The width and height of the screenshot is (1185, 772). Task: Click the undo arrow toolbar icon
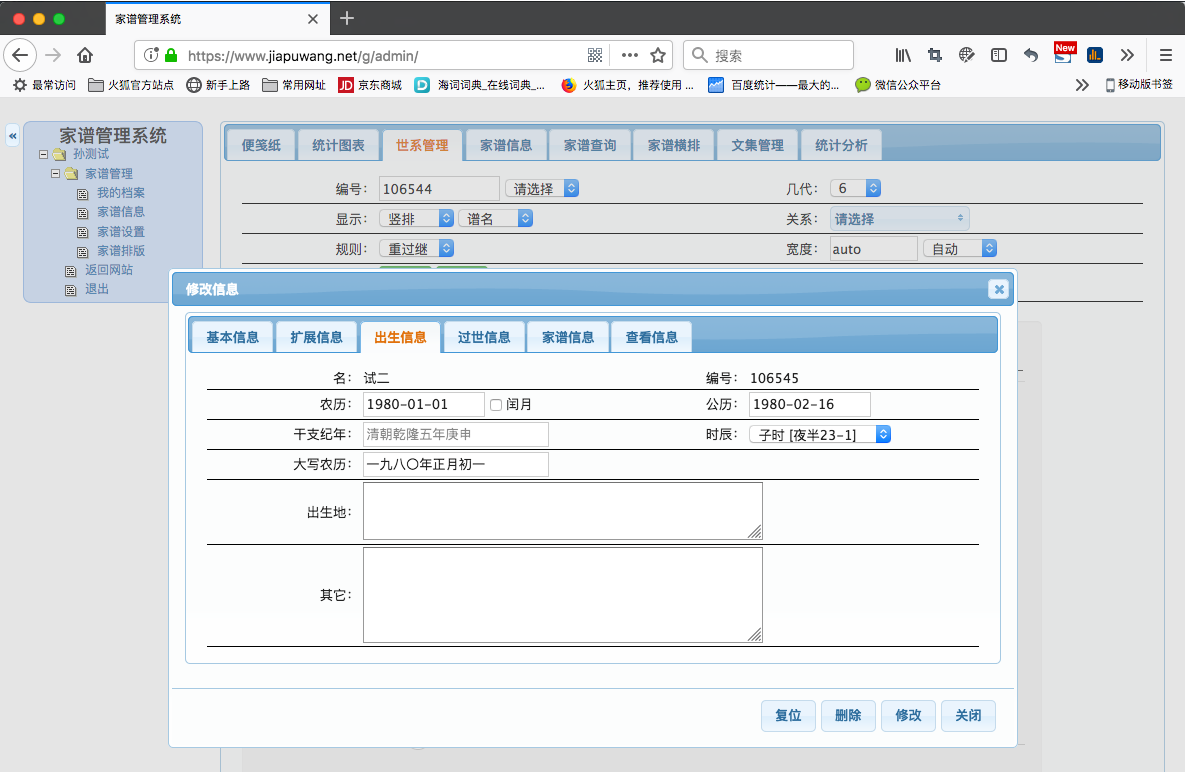1031,55
